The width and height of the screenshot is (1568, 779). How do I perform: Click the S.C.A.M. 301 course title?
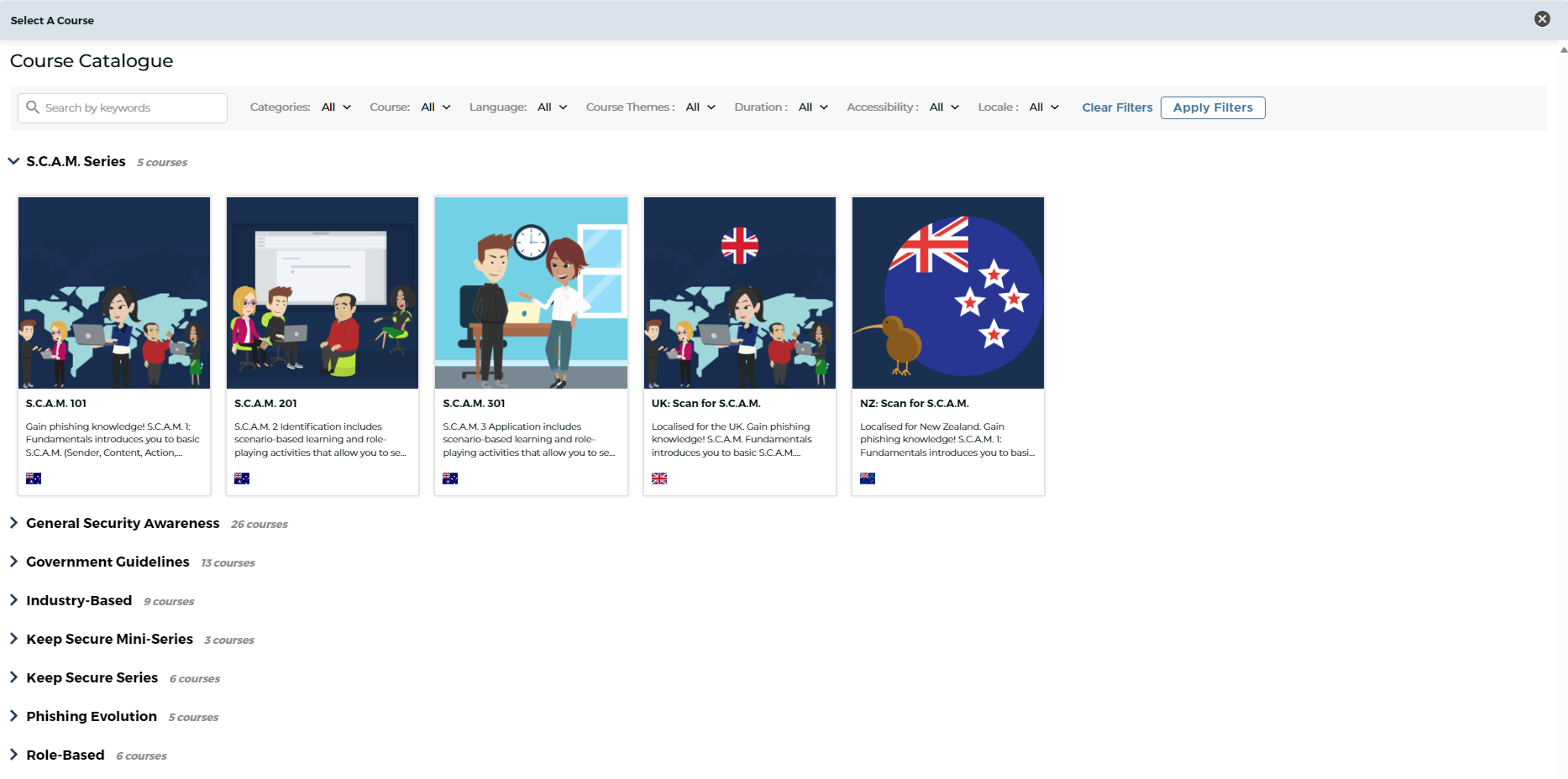(474, 404)
